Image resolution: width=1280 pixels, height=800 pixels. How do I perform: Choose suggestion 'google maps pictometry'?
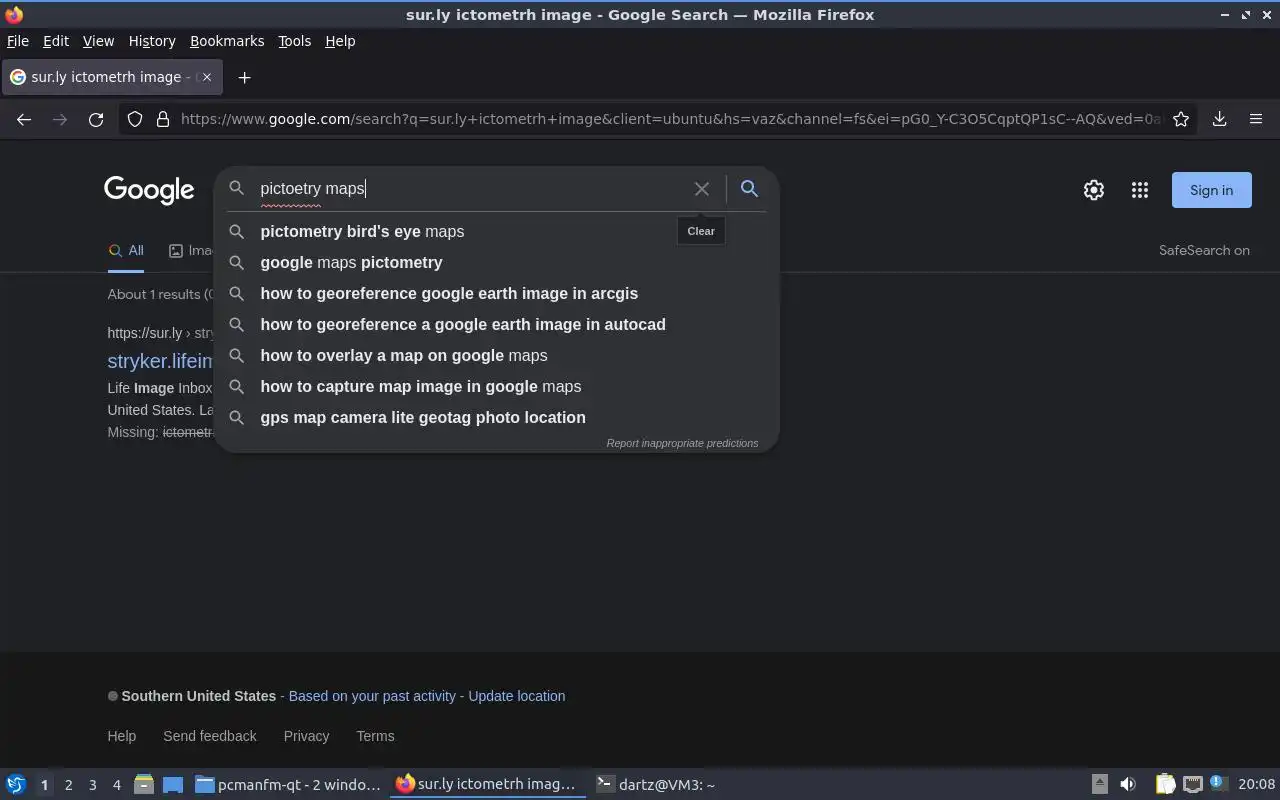pyautogui.click(x=497, y=263)
